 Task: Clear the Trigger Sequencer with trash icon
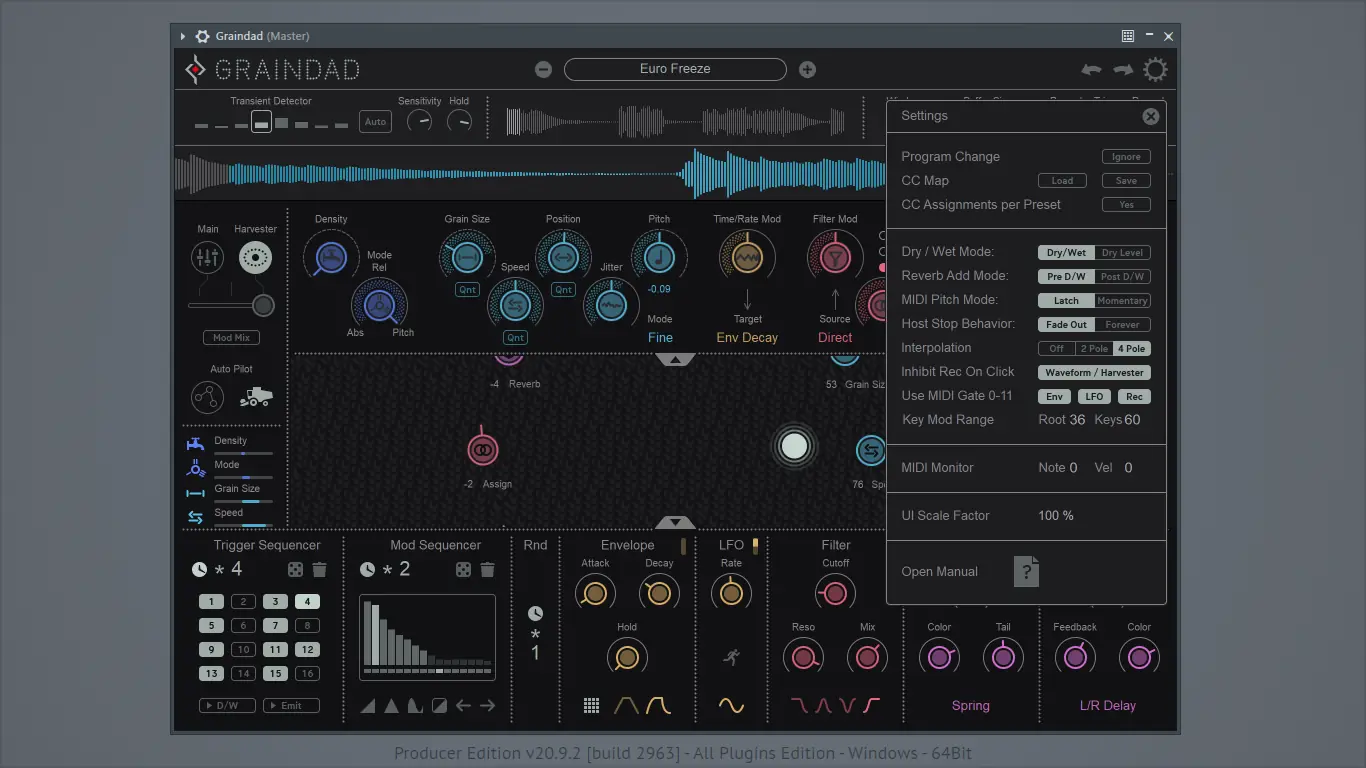coord(319,569)
